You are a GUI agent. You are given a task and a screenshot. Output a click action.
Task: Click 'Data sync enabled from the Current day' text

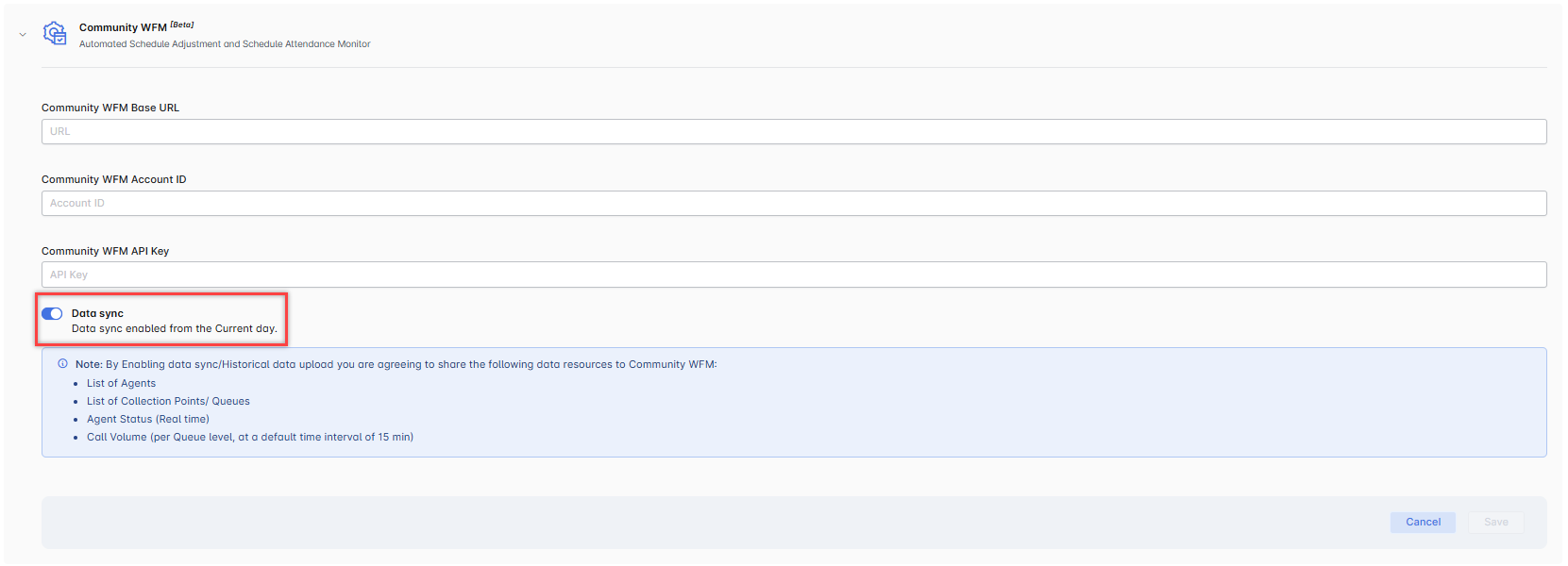[175, 329]
